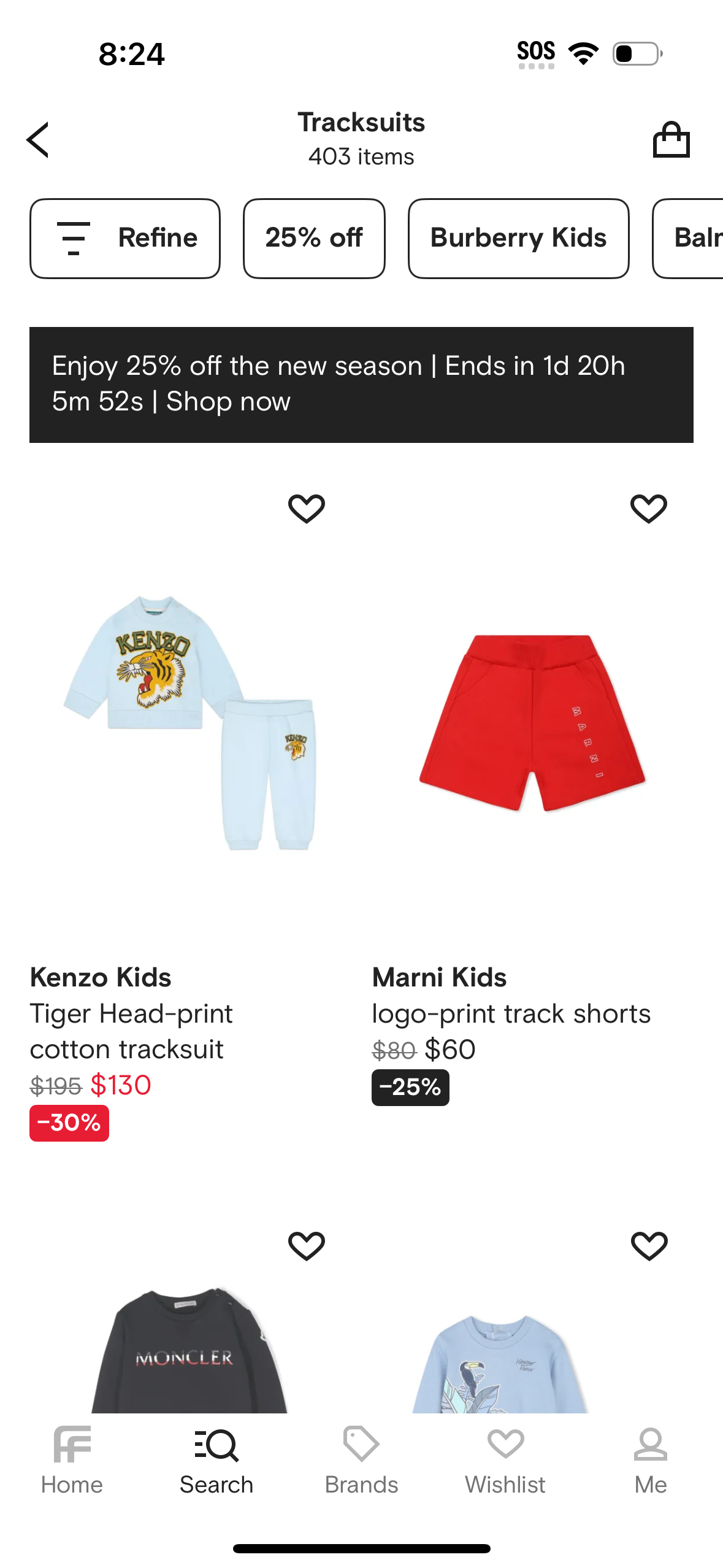Go to the Home tab

(x=72, y=1461)
